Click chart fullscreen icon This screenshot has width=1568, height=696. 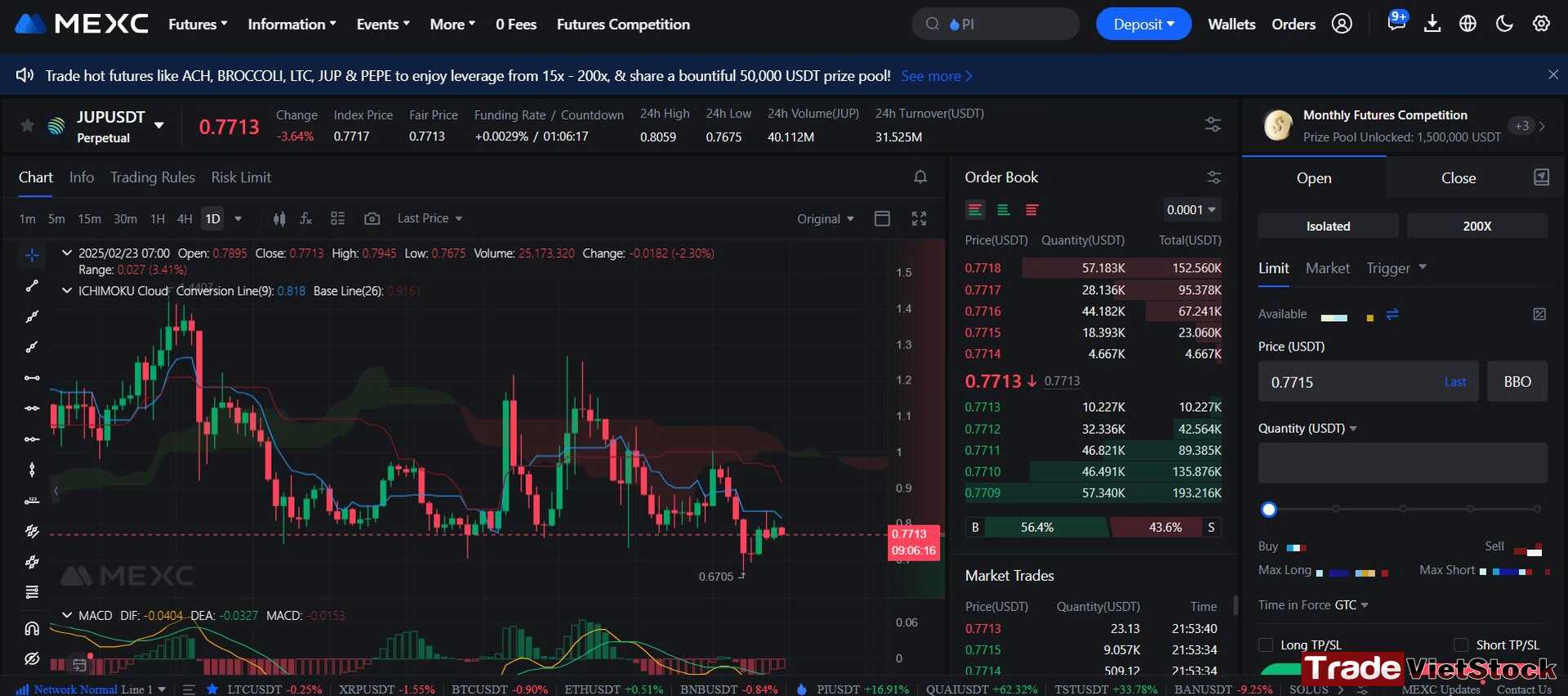pos(919,218)
